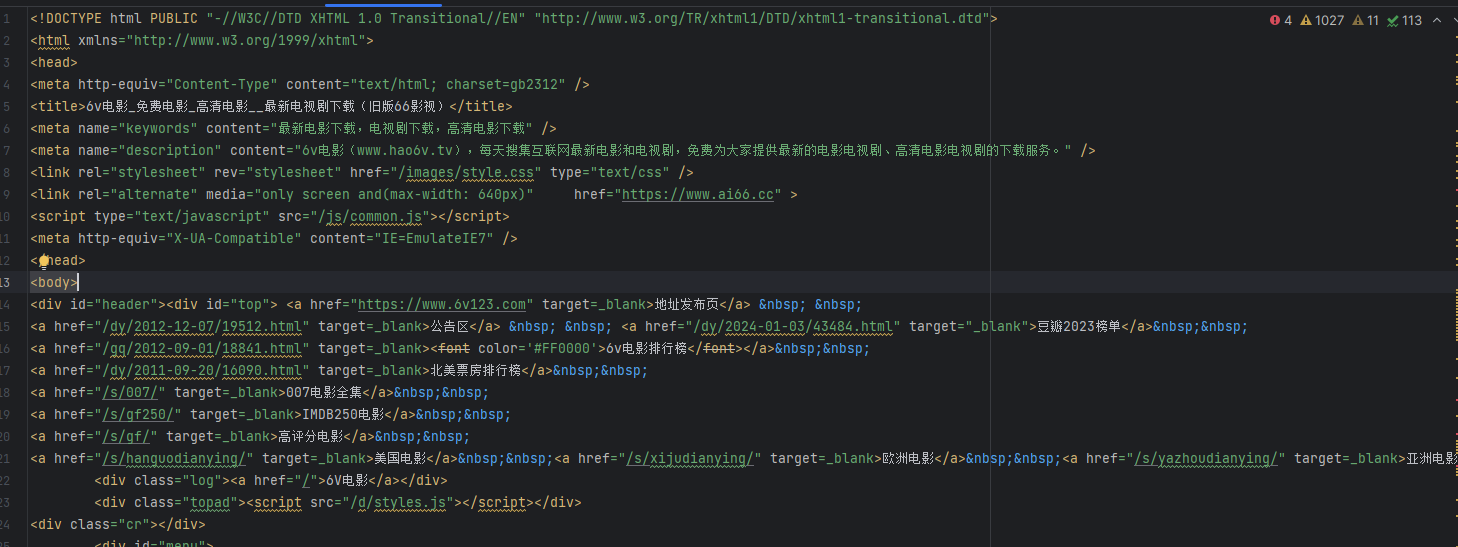Open the http://www.w3.org/1999/xhtml link
The image size is (1458, 547).
(249, 40)
